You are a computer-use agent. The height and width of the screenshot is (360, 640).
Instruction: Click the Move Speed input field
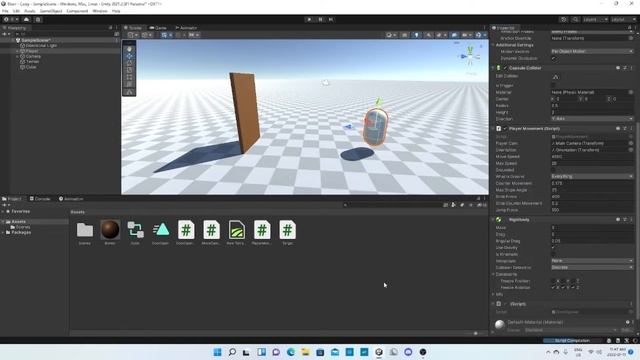point(592,157)
